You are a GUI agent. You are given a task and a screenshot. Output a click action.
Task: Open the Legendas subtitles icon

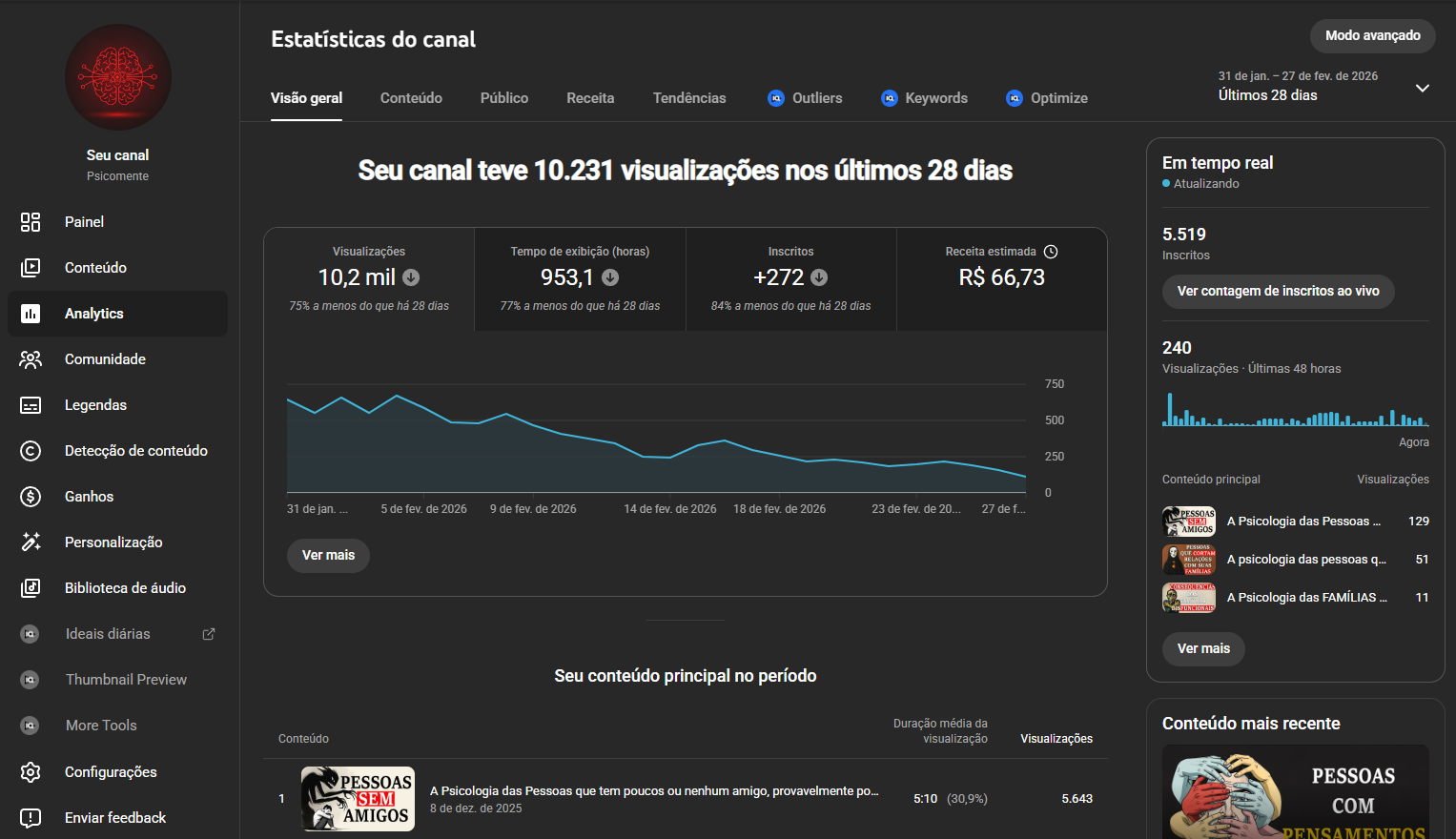(31, 405)
